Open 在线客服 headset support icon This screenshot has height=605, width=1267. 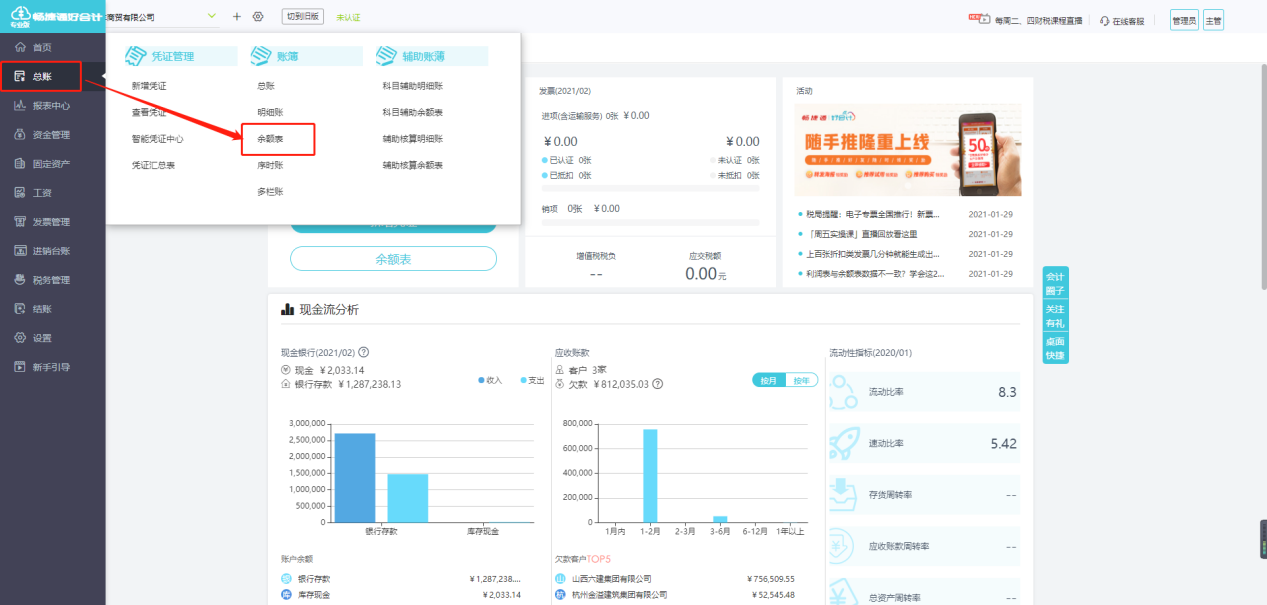tap(1104, 20)
